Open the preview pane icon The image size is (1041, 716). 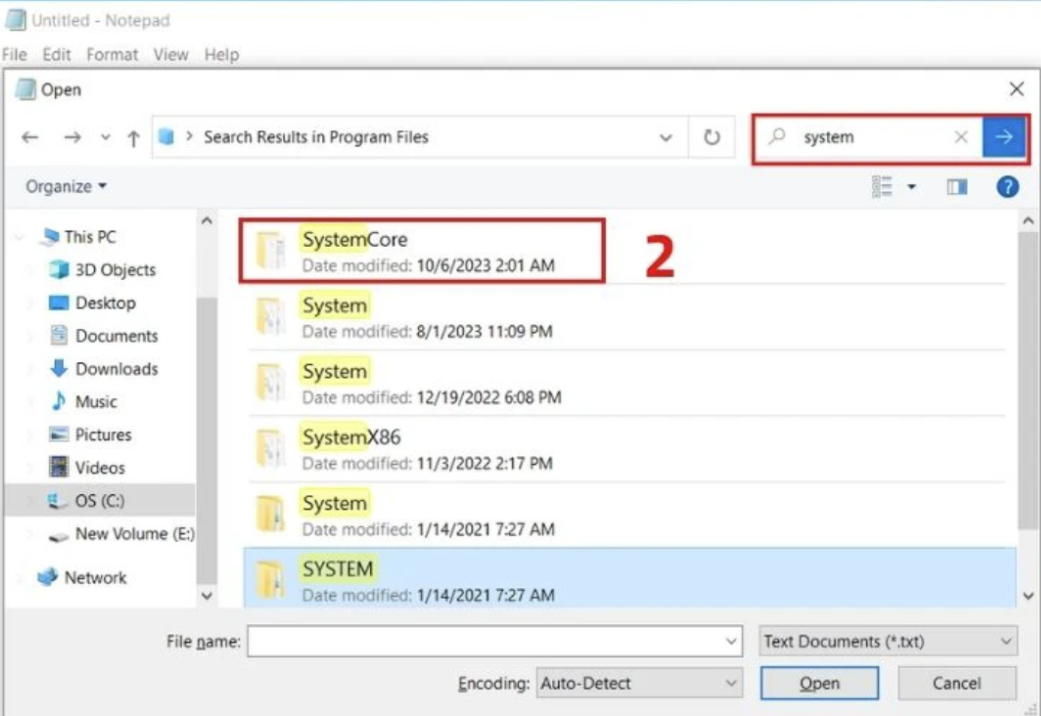(x=956, y=186)
